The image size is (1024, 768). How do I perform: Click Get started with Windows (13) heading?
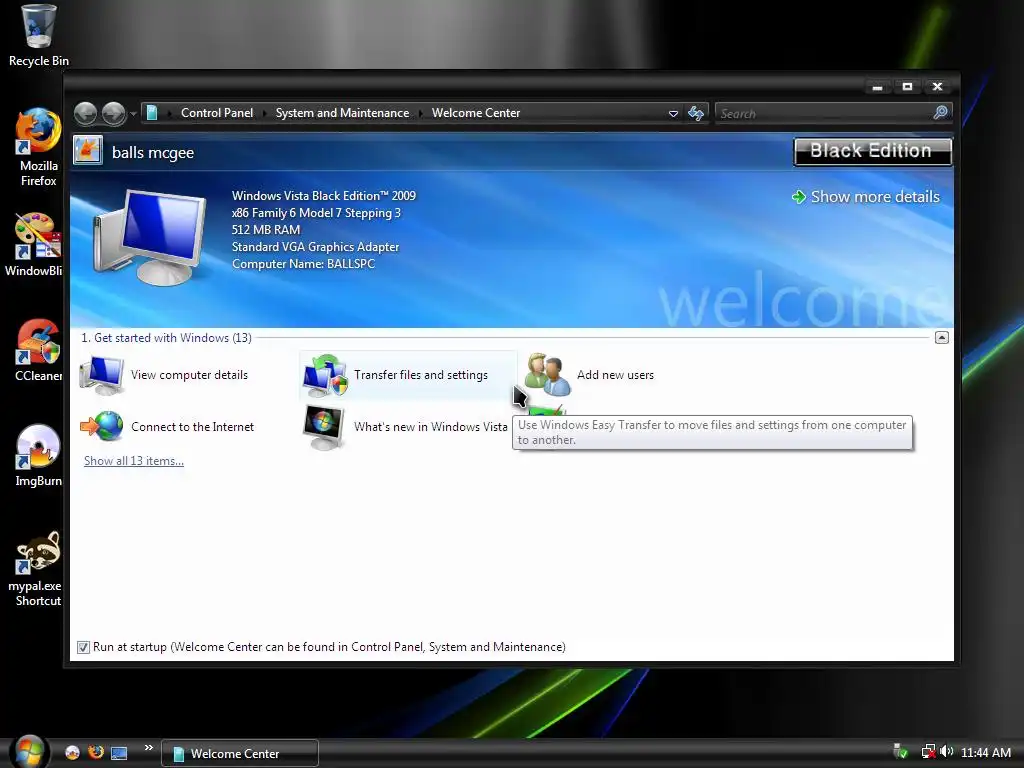pyautogui.click(x=167, y=338)
